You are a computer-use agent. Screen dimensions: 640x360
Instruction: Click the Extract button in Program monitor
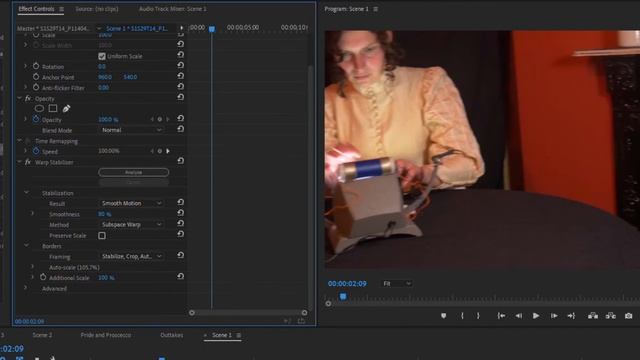611,316
